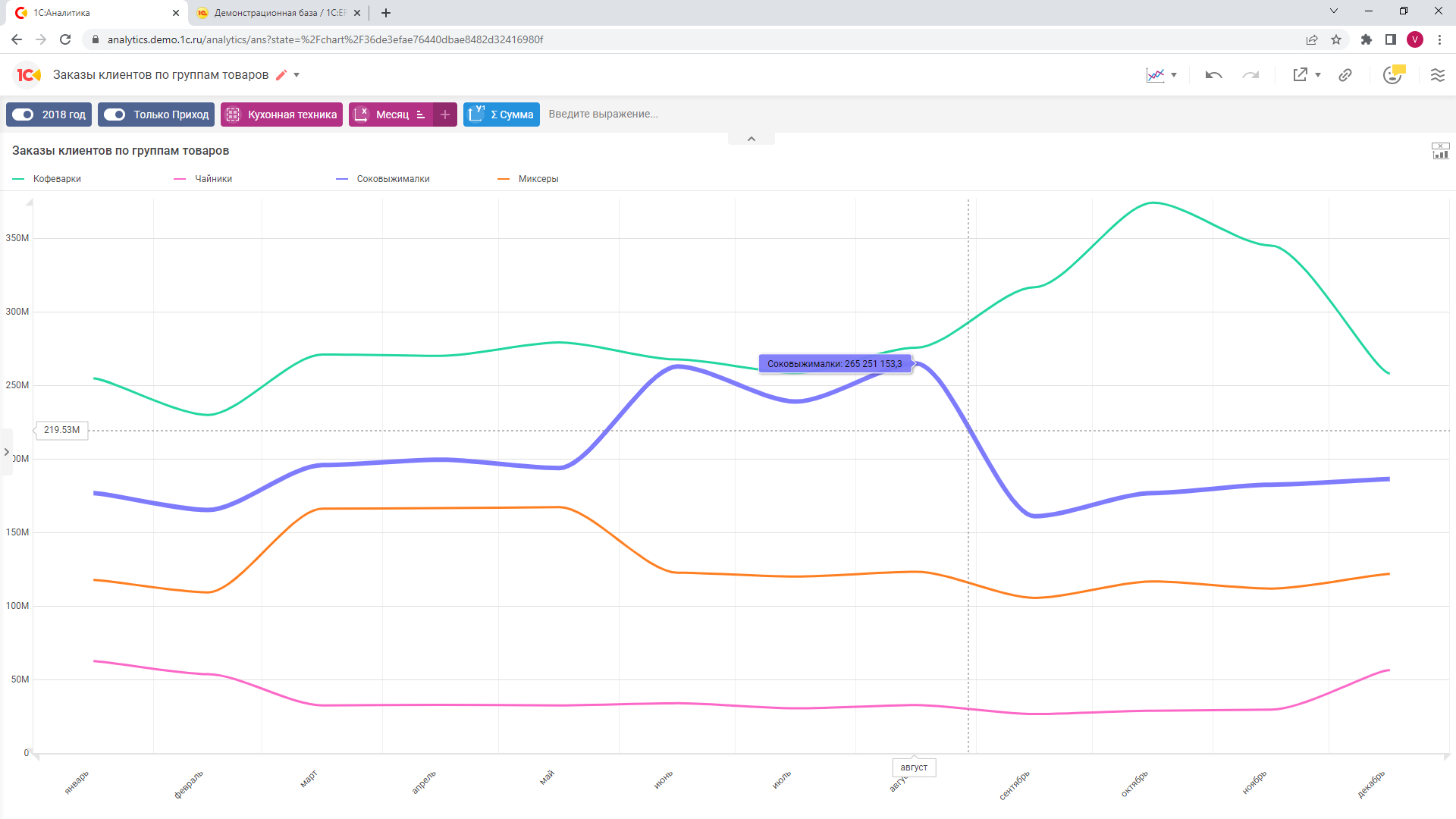Viewport: 1456px width, 819px height.
Task: Open dropdown arrow next to report title
Action: 297,75
